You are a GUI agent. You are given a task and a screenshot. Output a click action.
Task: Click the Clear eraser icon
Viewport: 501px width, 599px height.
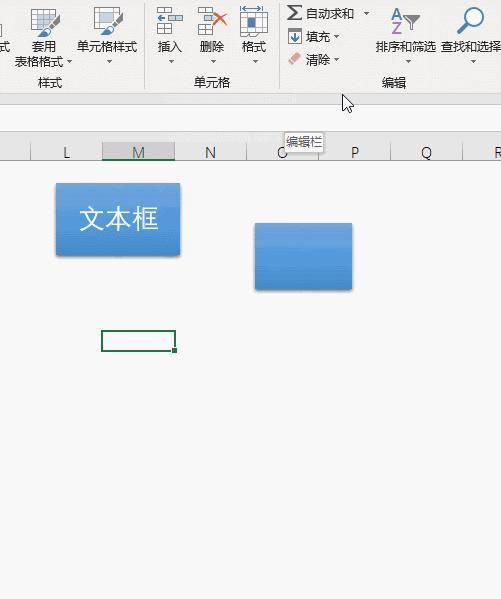[x=294, y=59]
